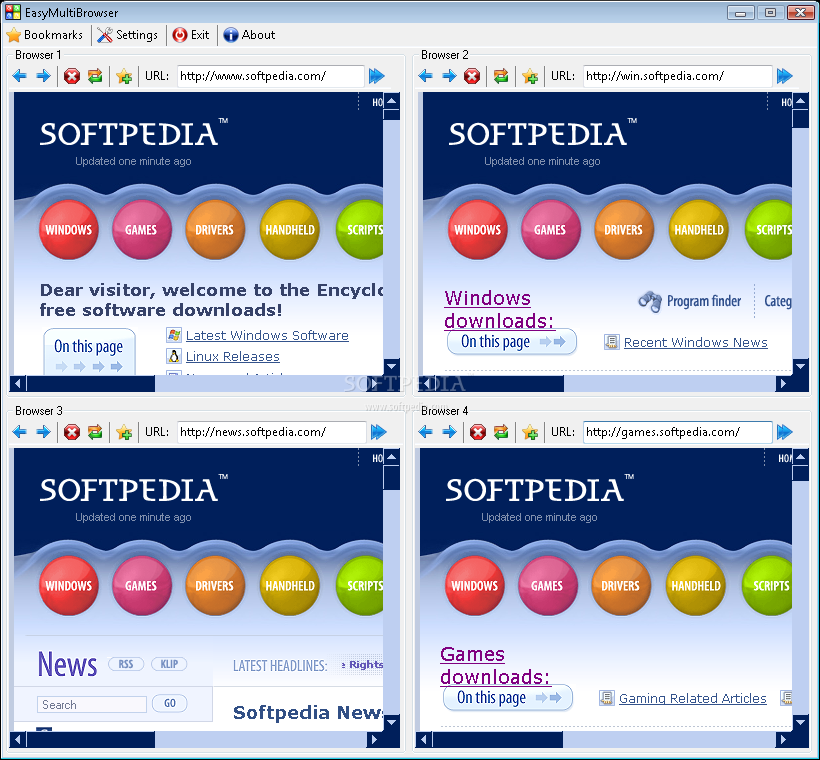Stop loading in Browser 2

point(472,76)
